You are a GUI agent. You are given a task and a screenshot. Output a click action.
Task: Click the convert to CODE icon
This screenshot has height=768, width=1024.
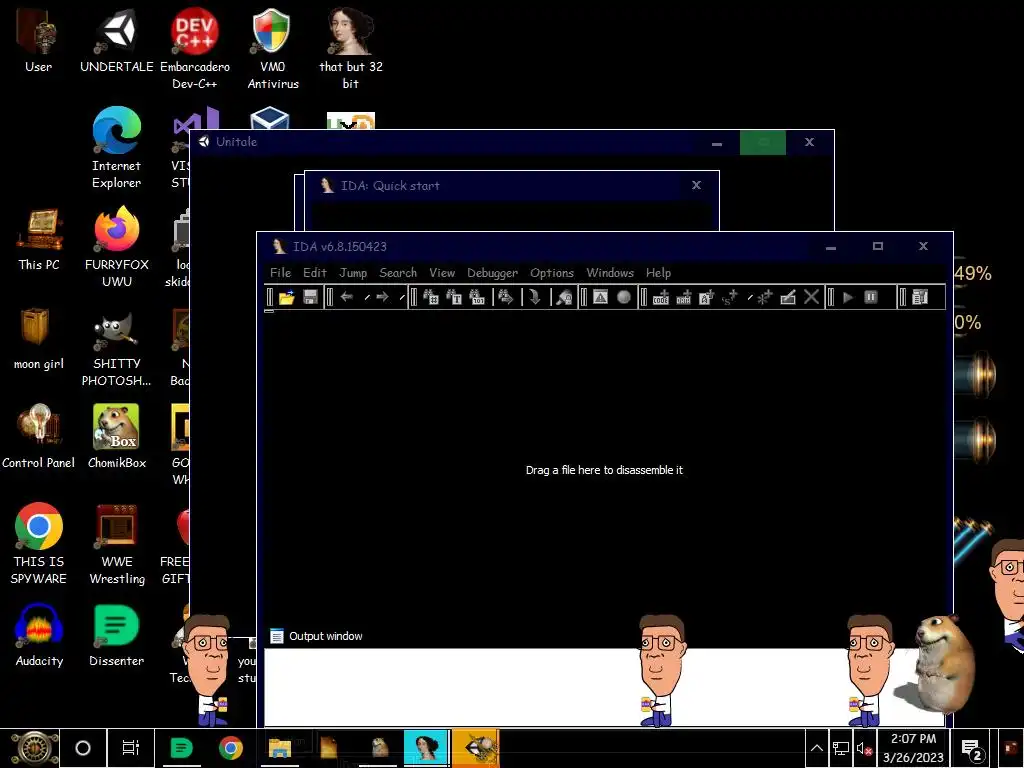(661, 298)
